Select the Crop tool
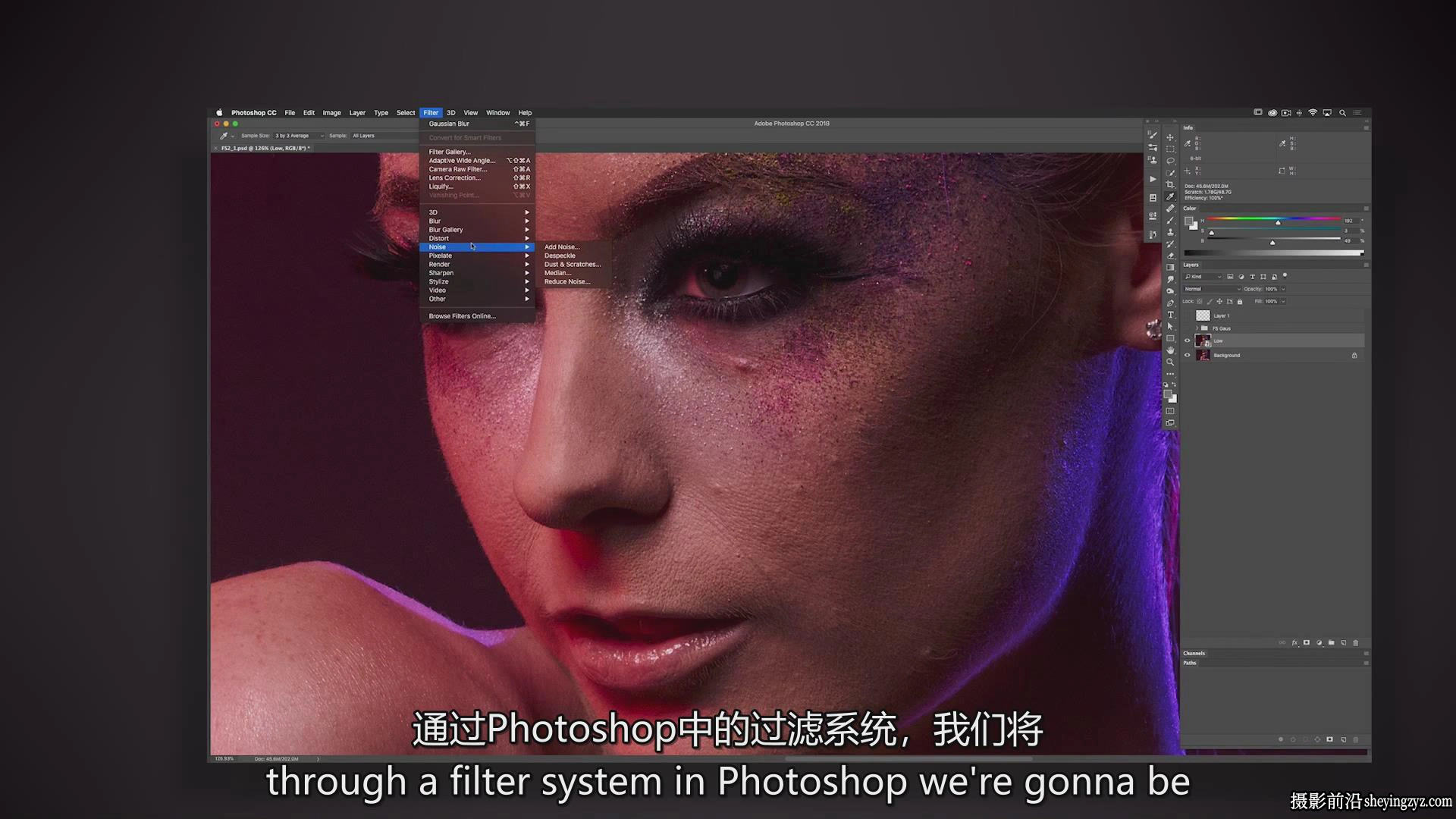Viewport: 1456px width, 819px height. pos(1170,184)
